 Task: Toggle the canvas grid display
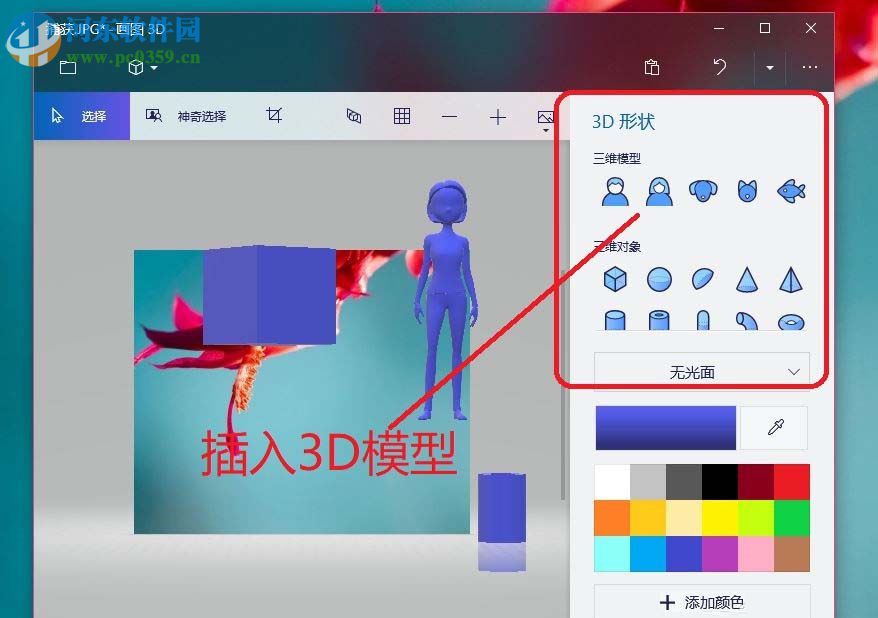[402, 116]
